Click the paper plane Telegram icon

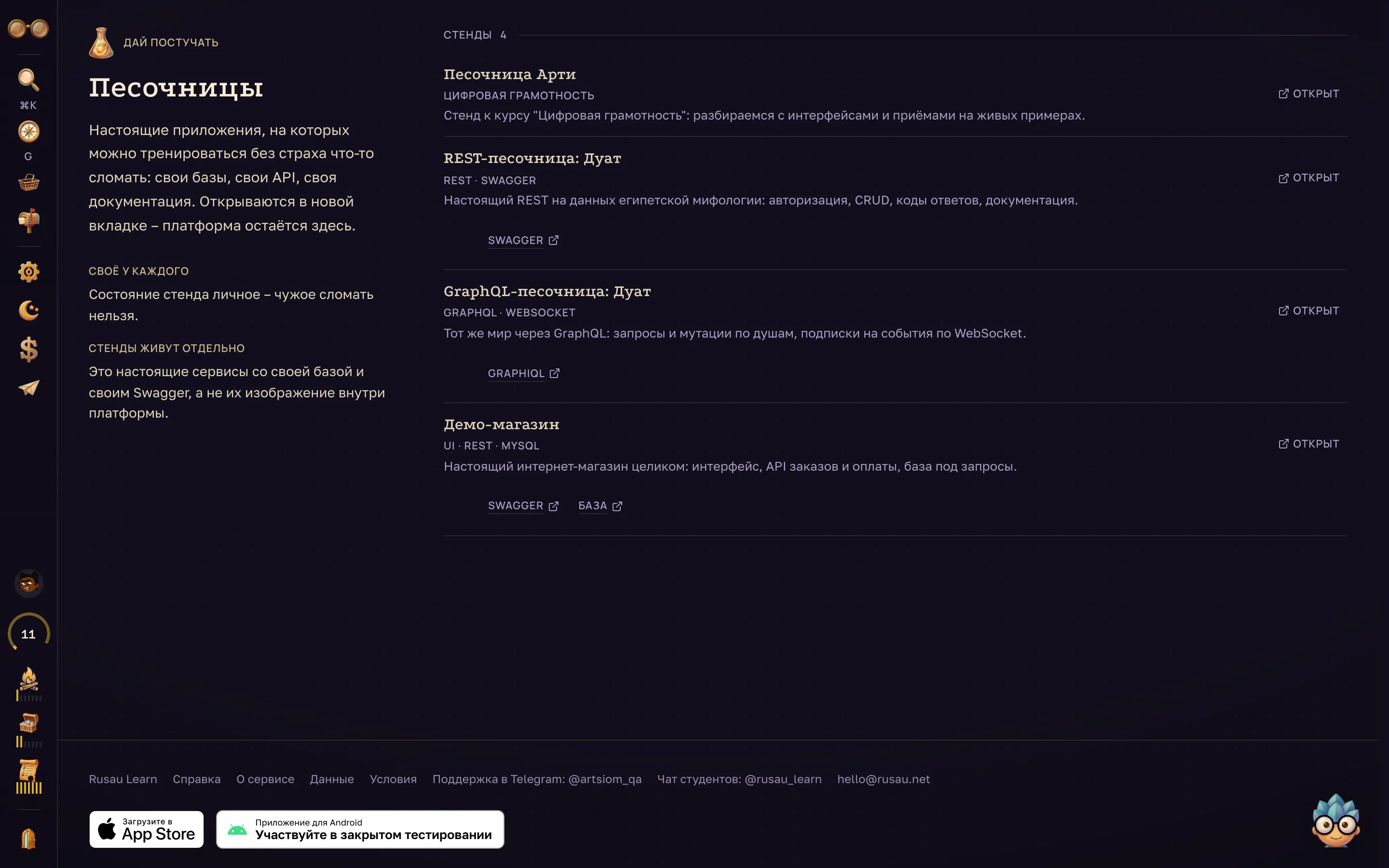pos(28,388)
